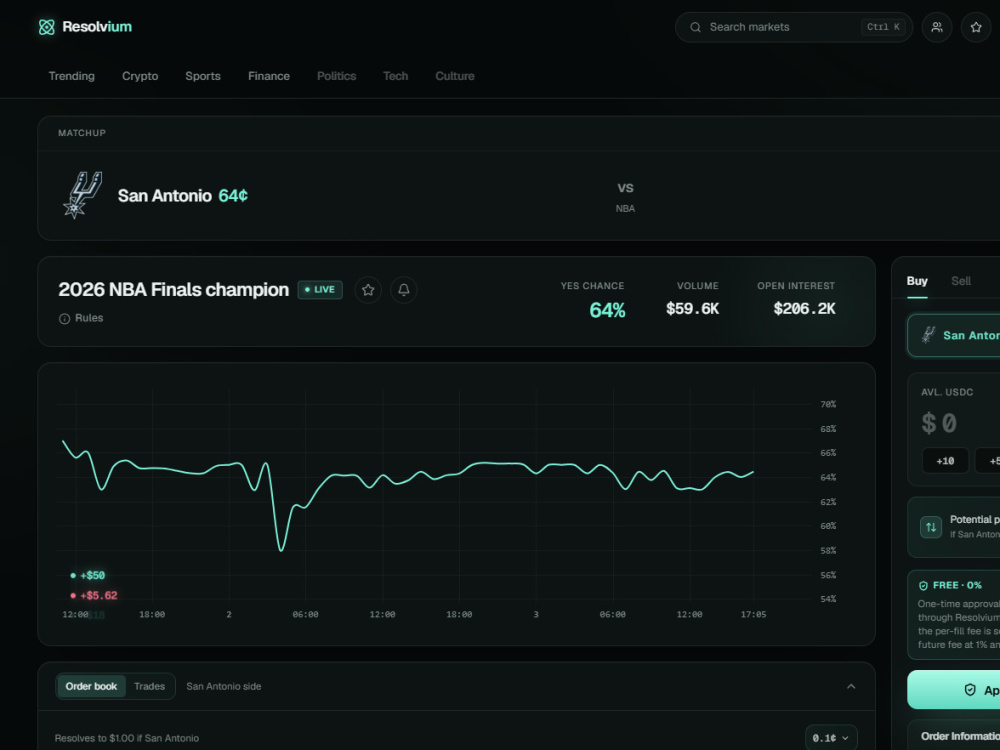Open the Crypto category

[x=140, y=76]
